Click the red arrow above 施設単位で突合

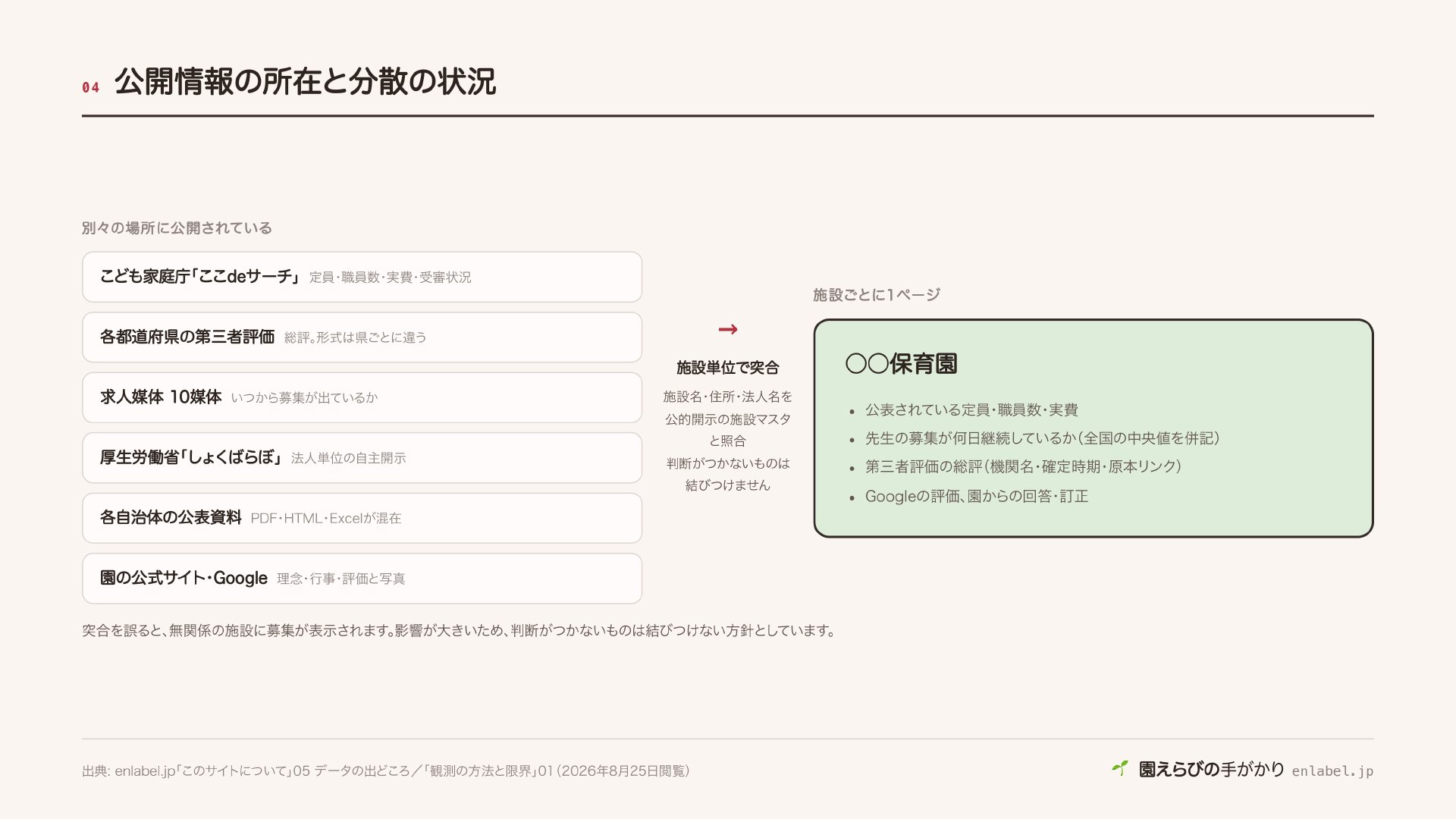[728, 329]
